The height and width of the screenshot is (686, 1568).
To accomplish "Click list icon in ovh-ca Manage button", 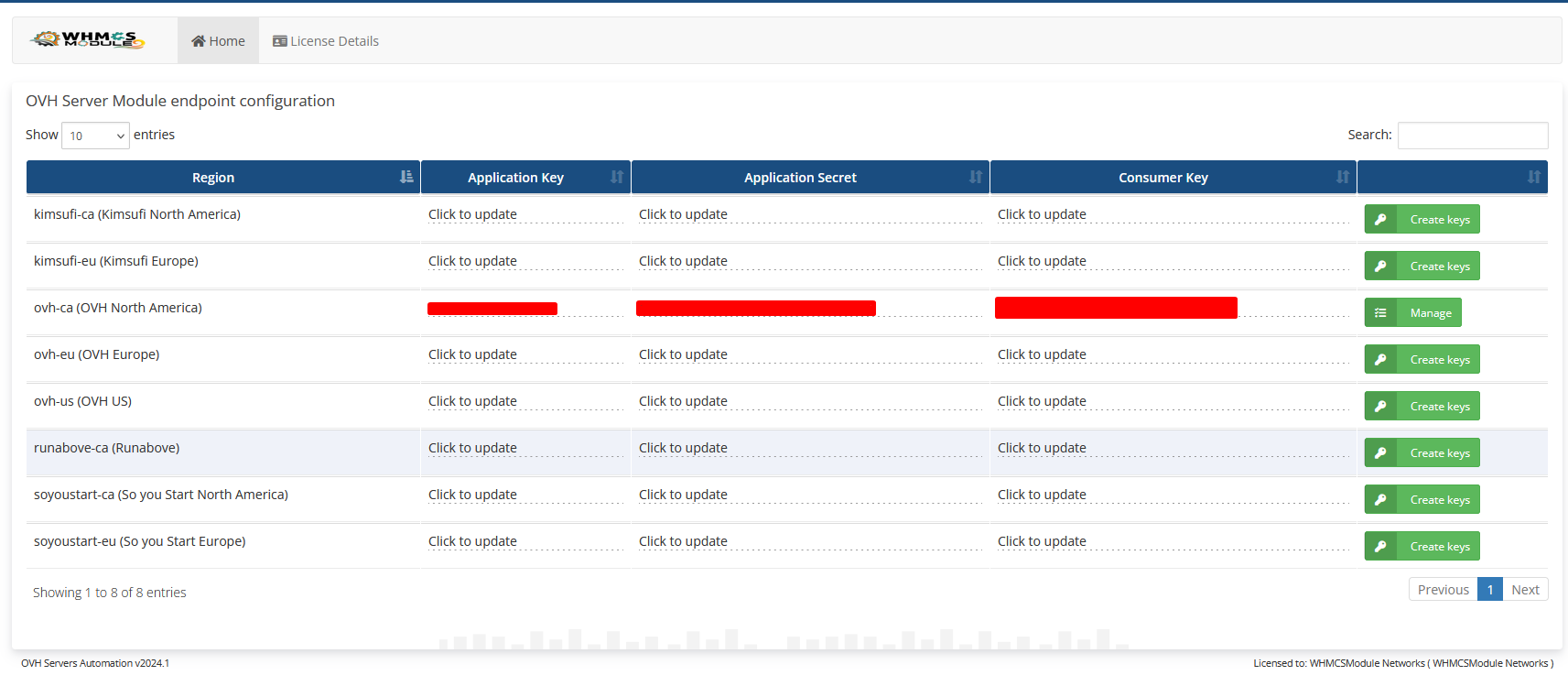I will click(1380, 312).
